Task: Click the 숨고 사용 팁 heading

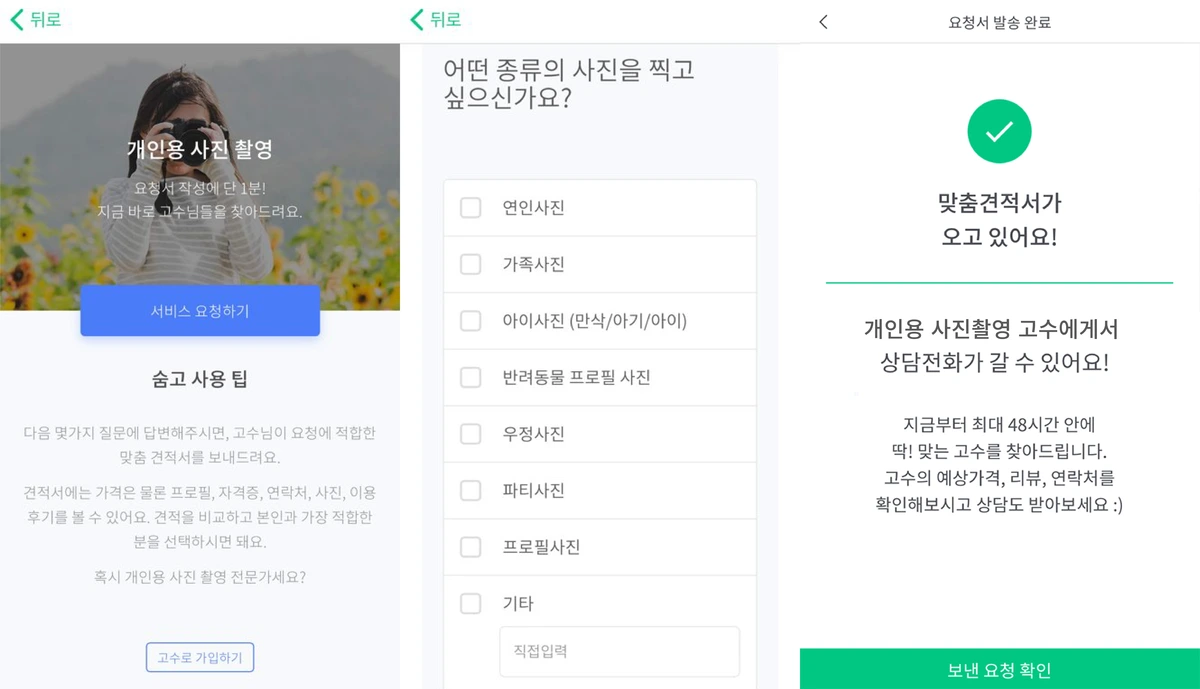Action: click(200, 379)
